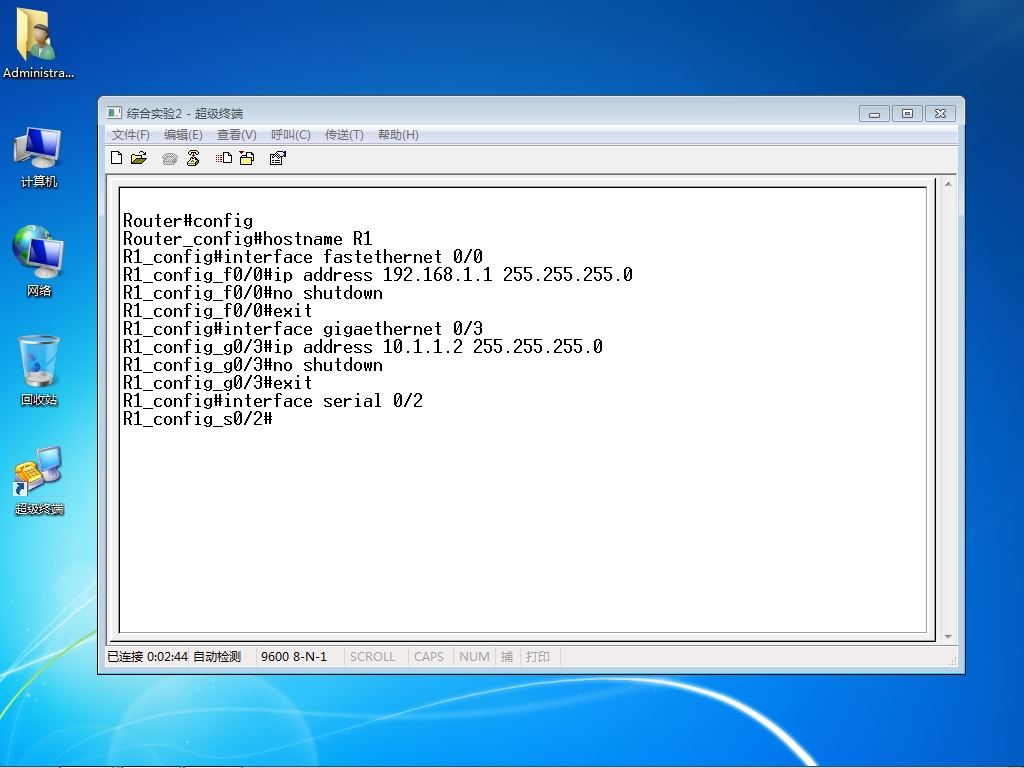
Task: Select the 计算机 desktop icon
Action: coord(38,157)
